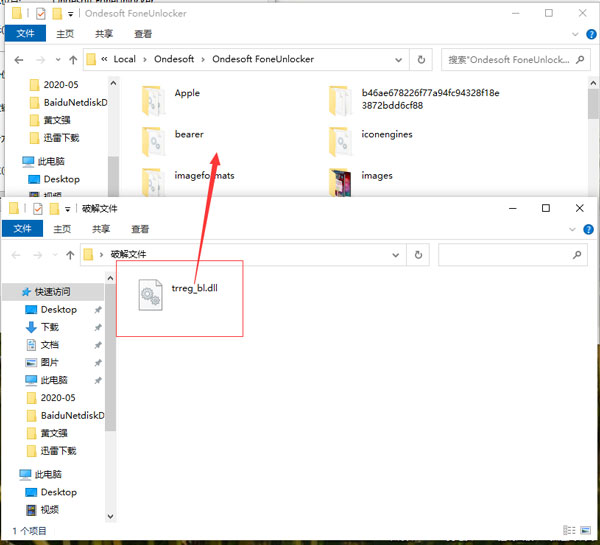Minimize the 破解文件 window

point(513,209)
